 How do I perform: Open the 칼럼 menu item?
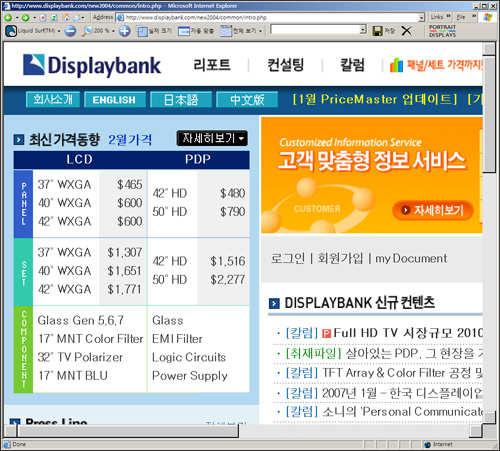click(352, 65)
